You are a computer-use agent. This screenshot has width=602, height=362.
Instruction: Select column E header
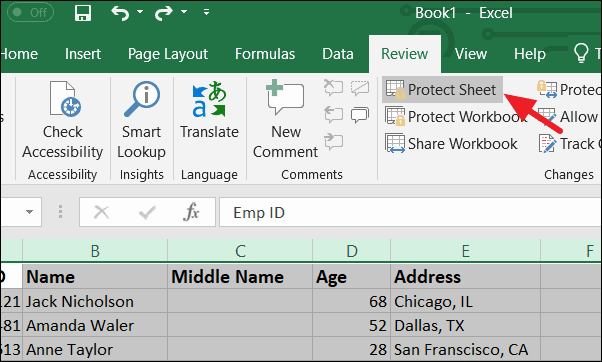point(465,251)
